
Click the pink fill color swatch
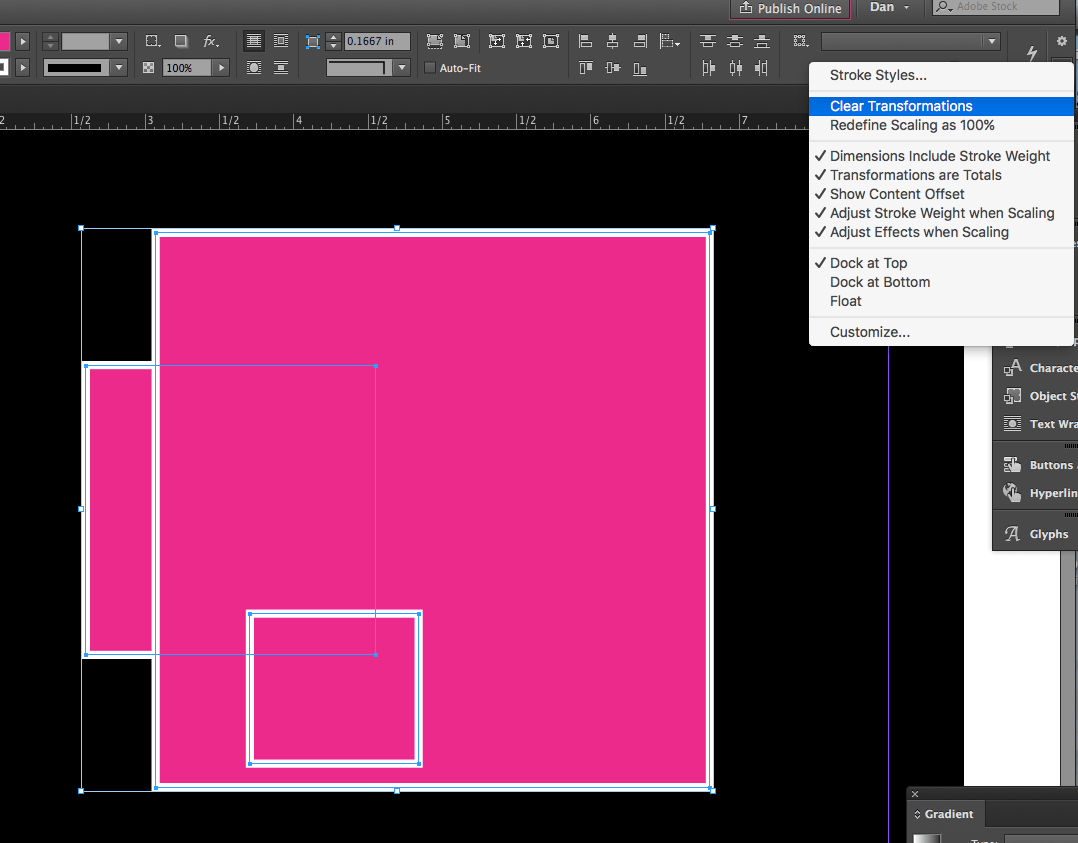(5, 41)
